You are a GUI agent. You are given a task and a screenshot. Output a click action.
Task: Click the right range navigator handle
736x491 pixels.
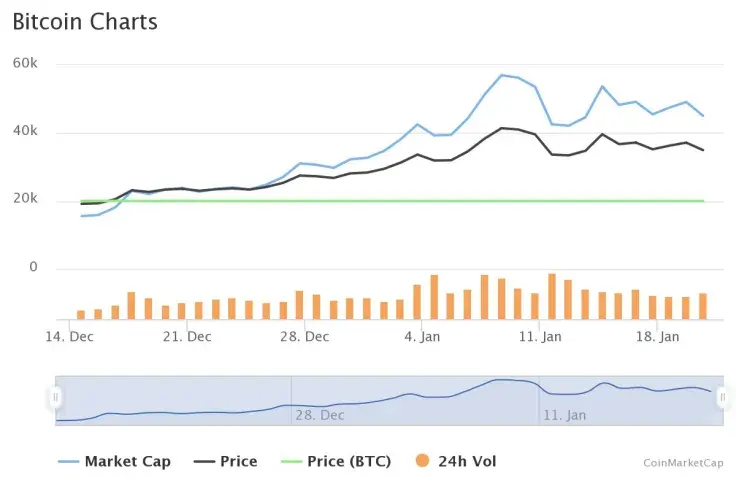point(722,398)
